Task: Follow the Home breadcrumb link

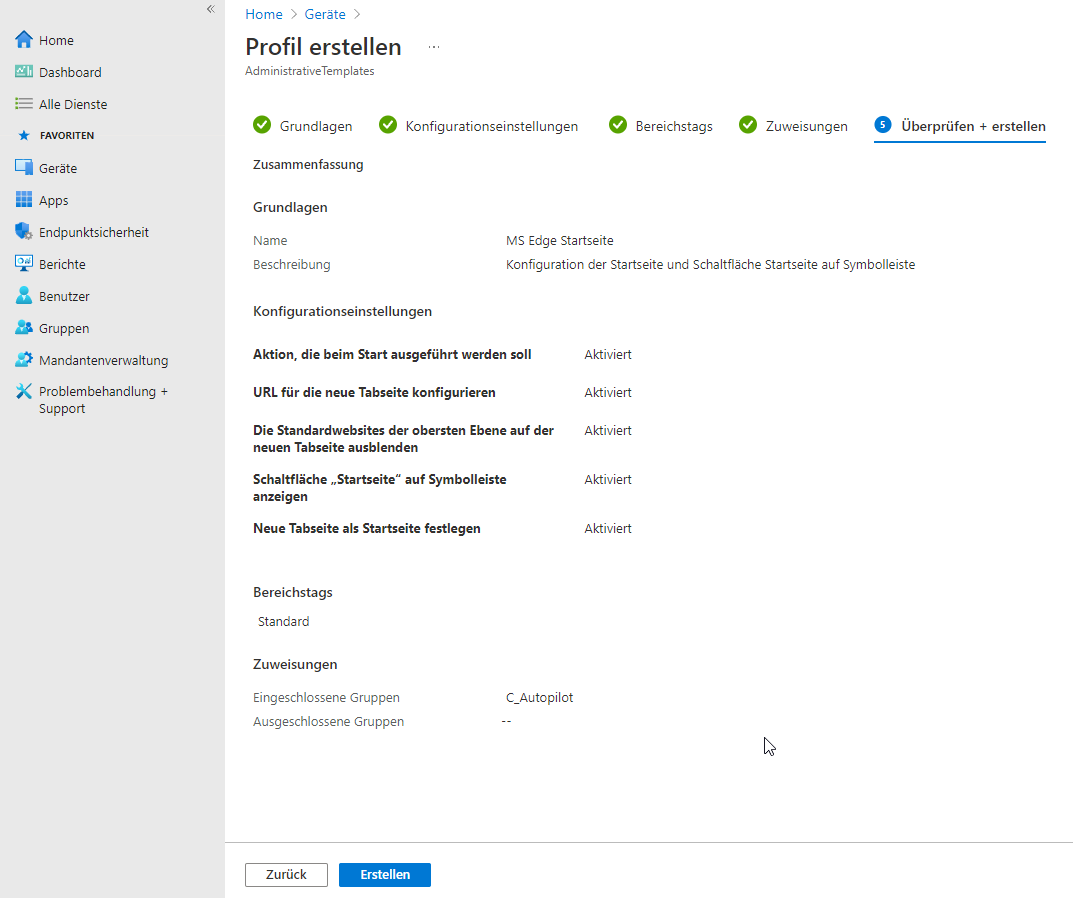Action: tap(263, 14)
